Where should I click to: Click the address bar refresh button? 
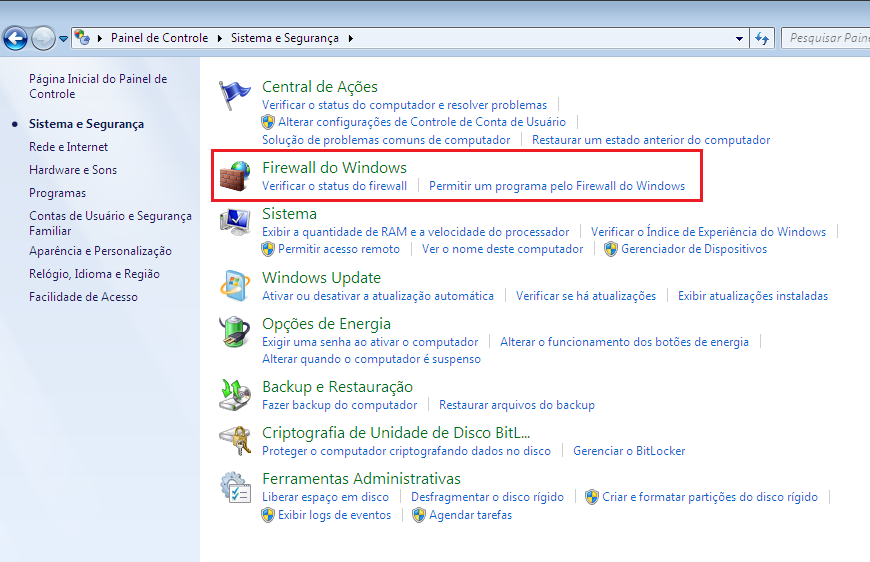coord(762,38)
